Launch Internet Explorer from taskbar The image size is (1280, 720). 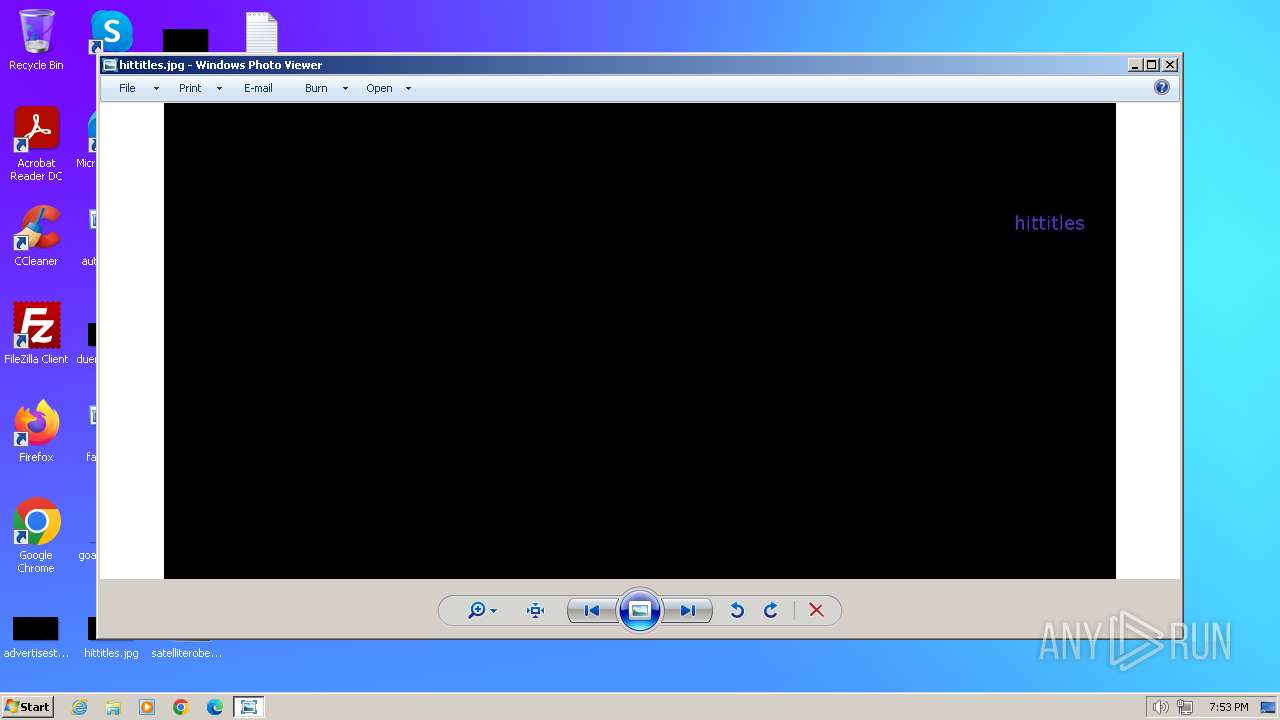tap(79, 707)
